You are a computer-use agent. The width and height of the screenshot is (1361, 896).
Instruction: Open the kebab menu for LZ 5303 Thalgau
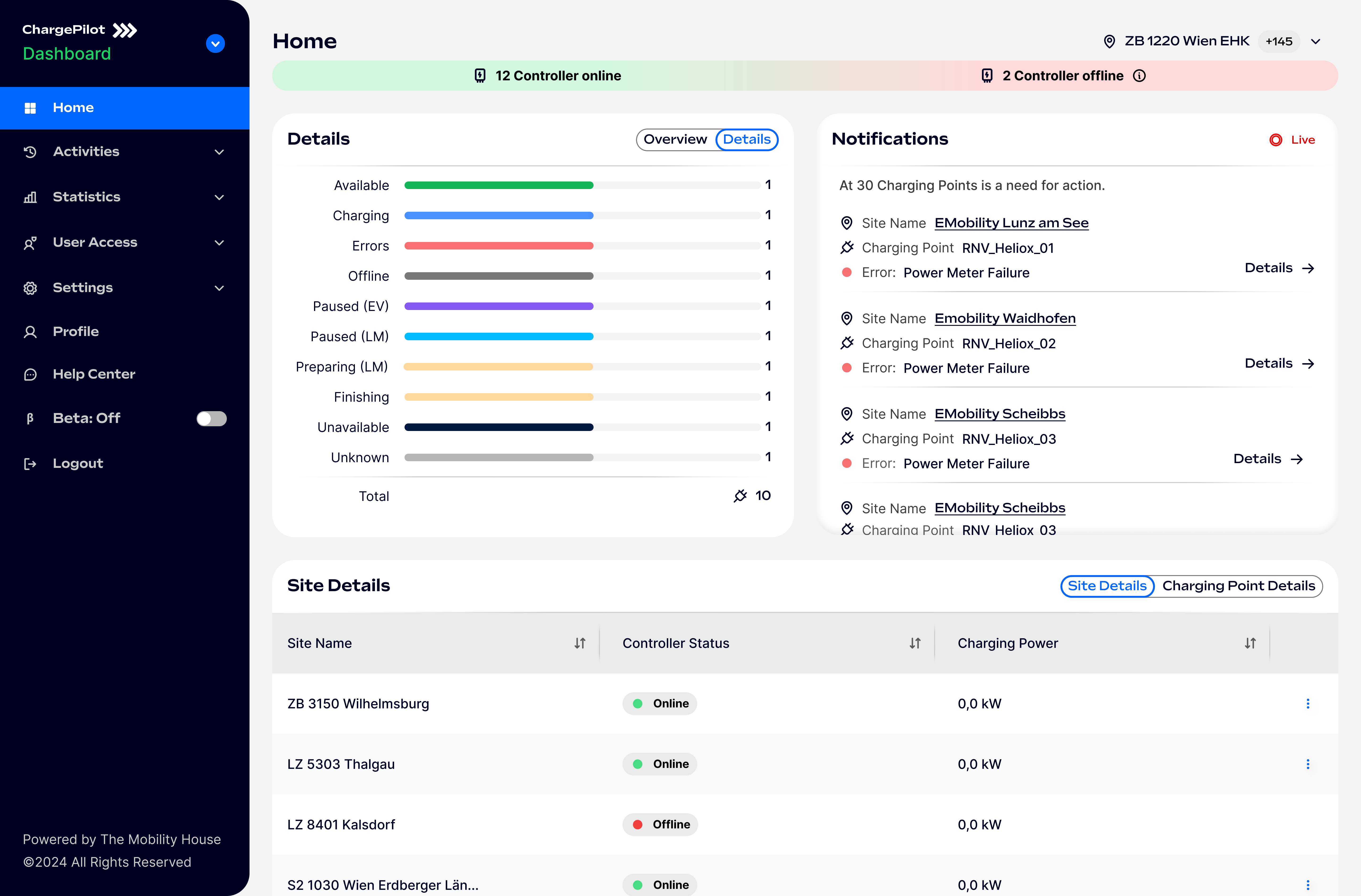pos(1307,764)
